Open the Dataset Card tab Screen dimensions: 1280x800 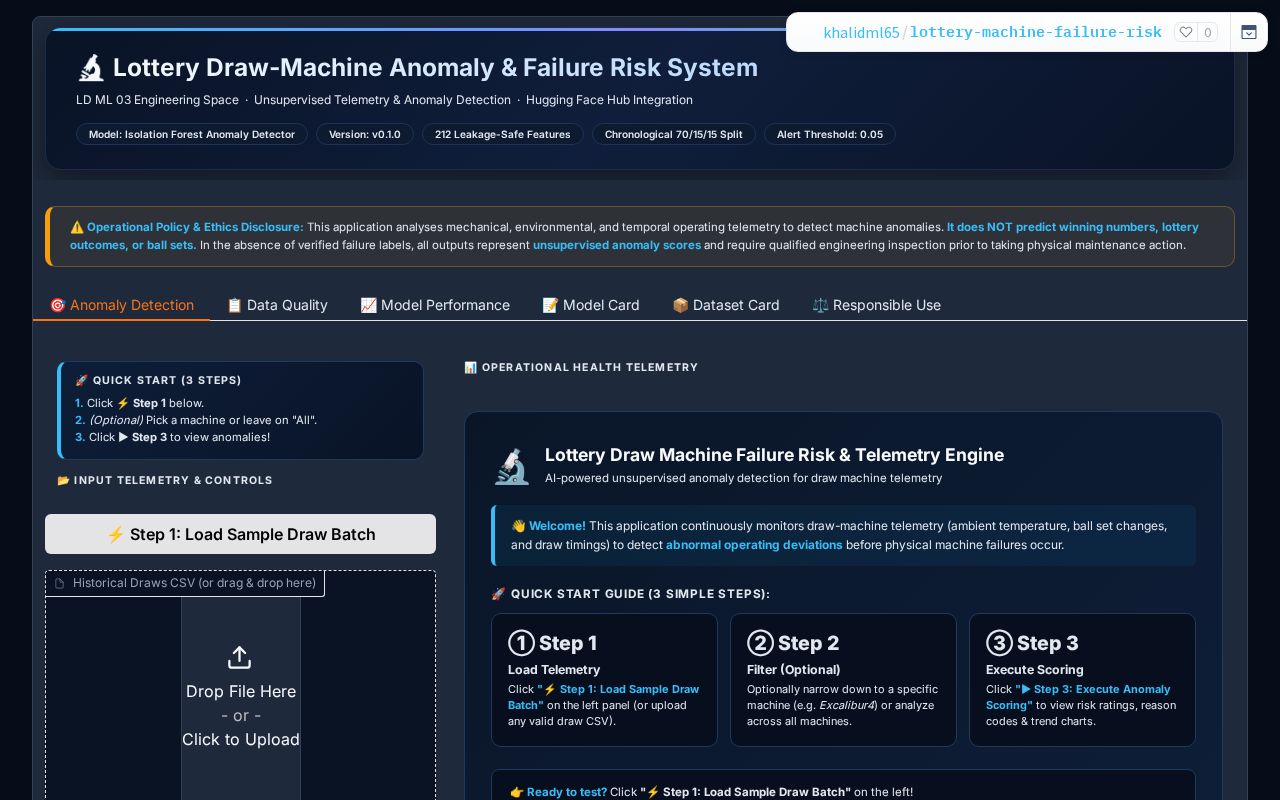(x=726, y=305)
